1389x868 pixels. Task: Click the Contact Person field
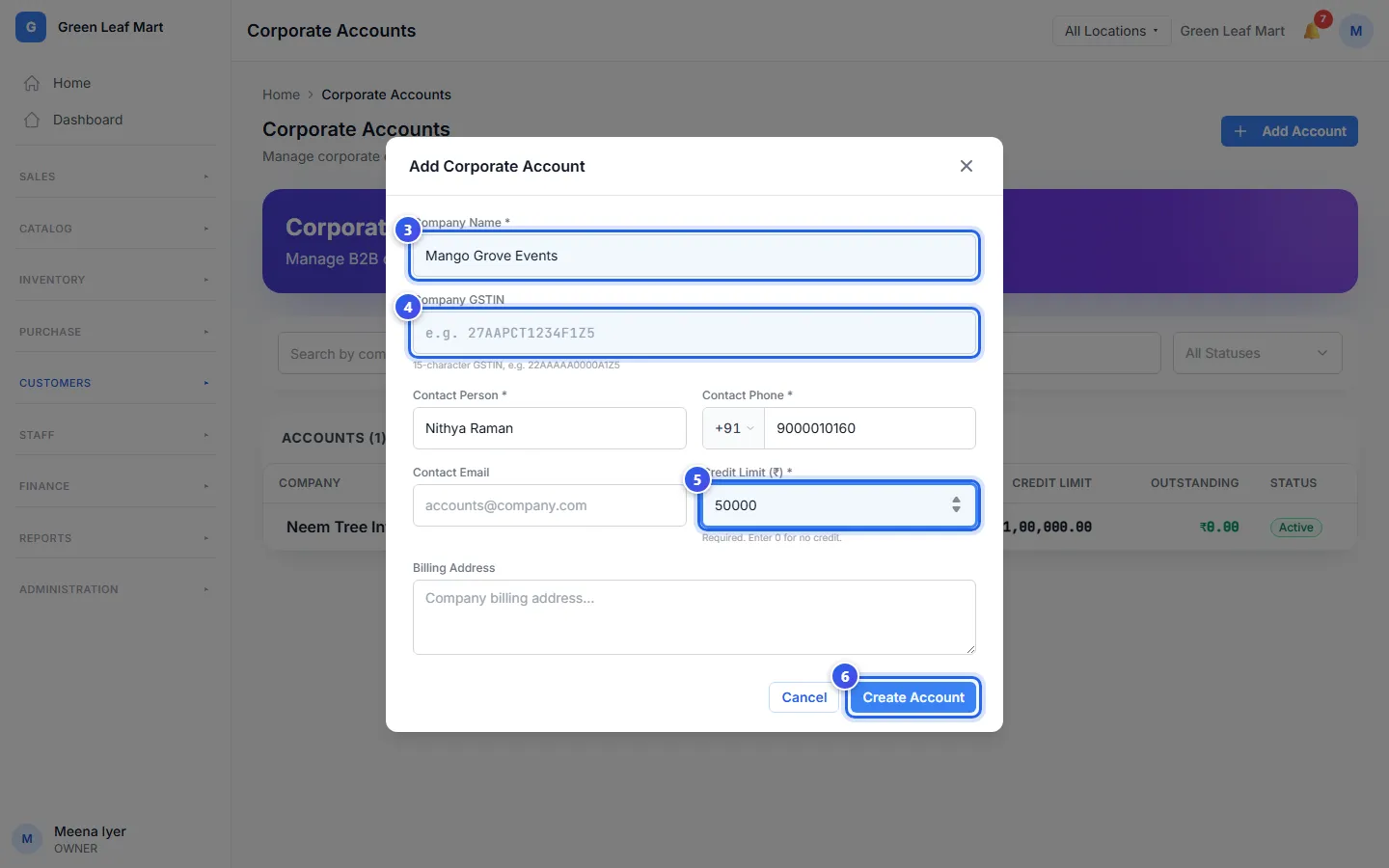click(x=550, y=428)
